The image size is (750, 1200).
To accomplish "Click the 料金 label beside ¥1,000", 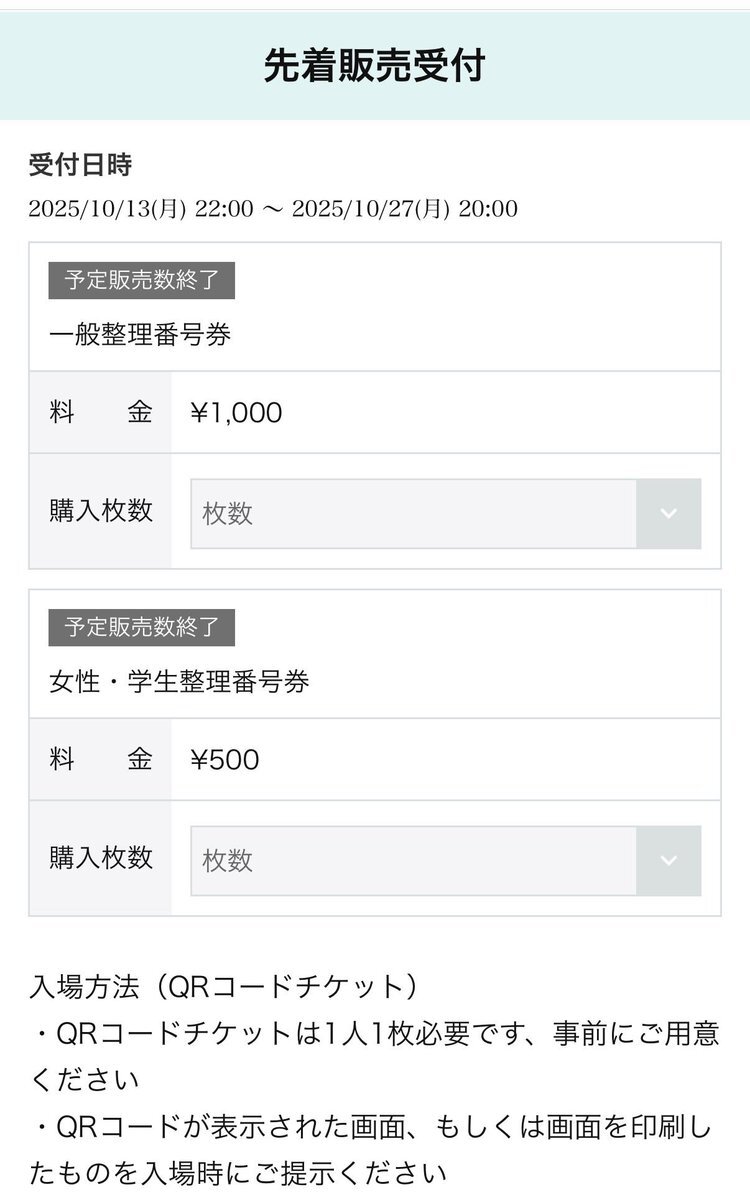I will coord(101,412).
